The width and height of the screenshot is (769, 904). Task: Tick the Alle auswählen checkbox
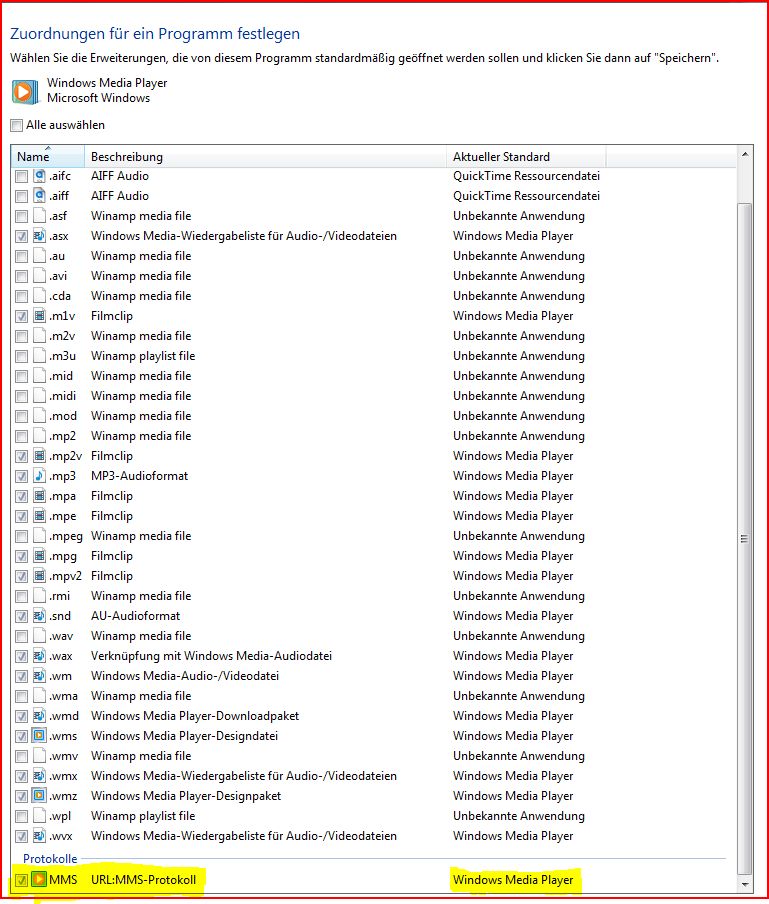pos(17,125)
